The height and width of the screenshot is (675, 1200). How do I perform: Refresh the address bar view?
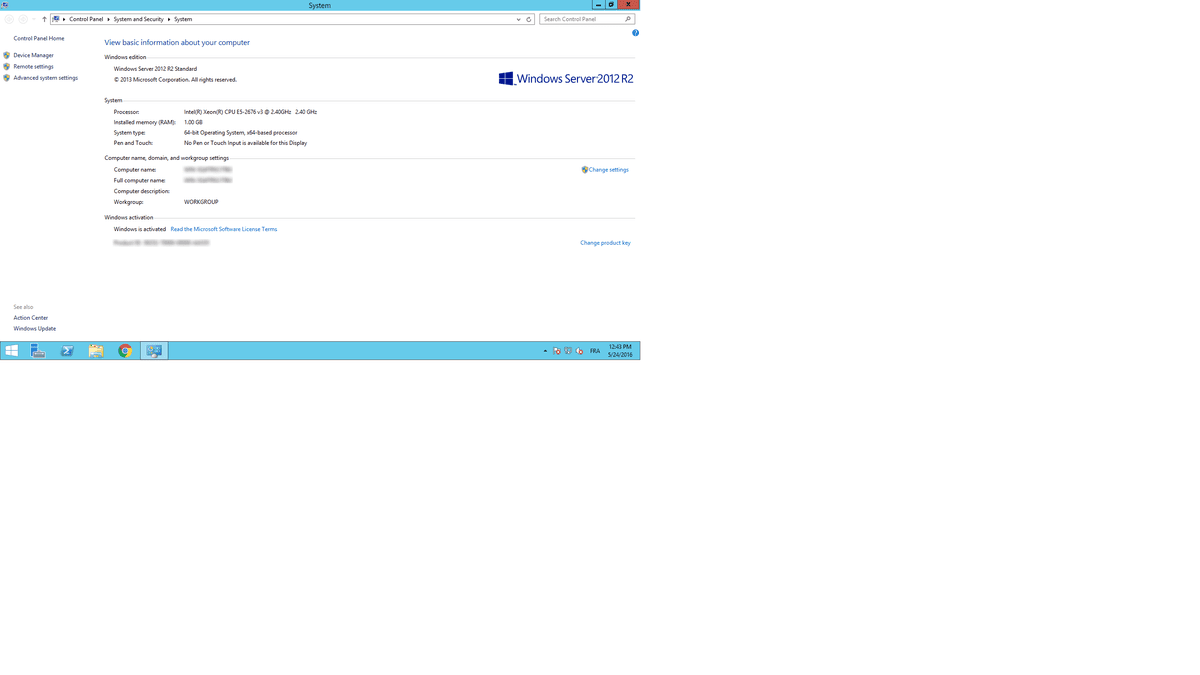529,19
